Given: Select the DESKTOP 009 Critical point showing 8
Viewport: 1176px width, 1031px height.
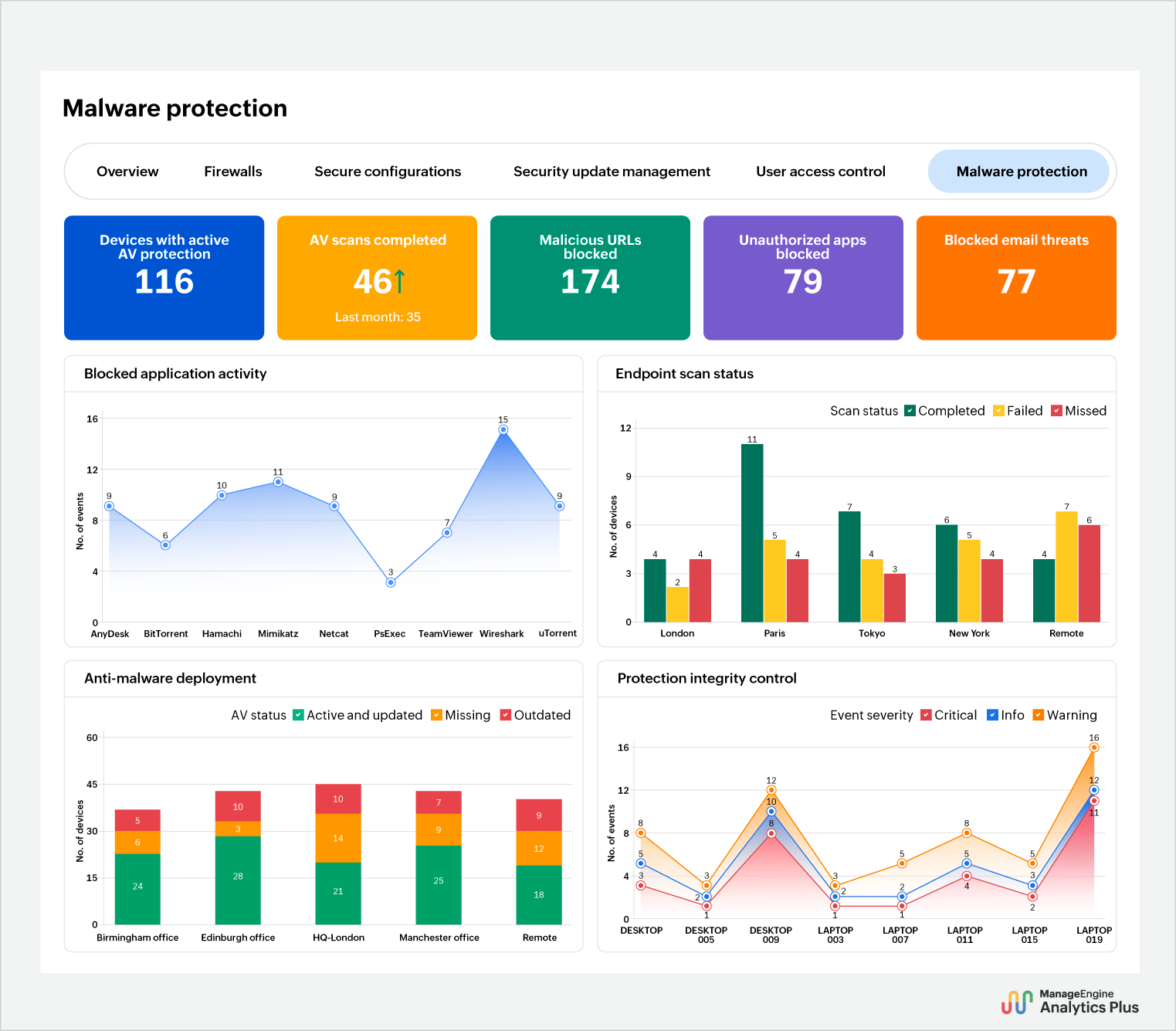Looking at the screenshot, I should coord(771,833).
